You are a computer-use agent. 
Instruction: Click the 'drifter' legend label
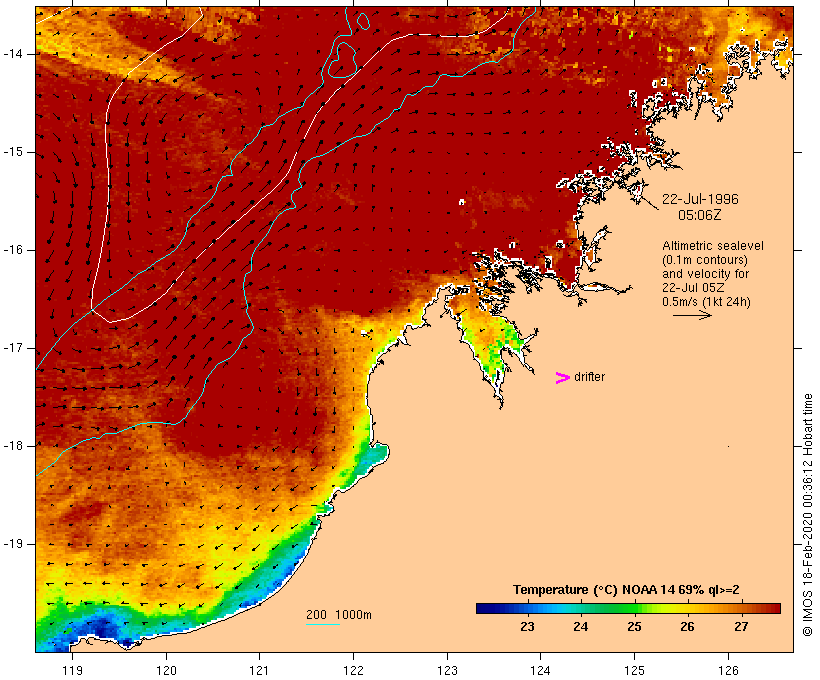589,377
